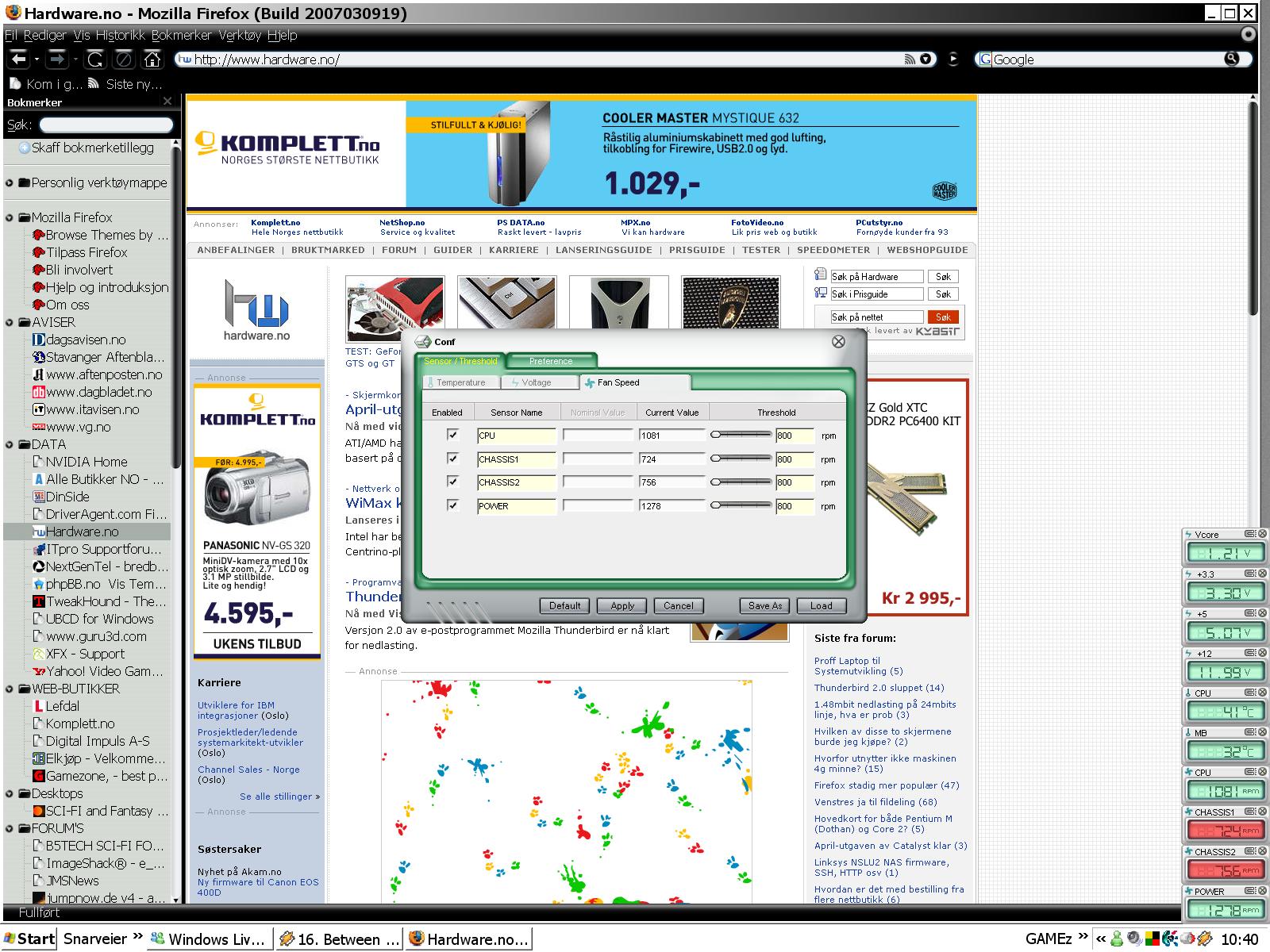Open settings on the CHASSIS2 fan gadget
Viewport: 1270px width, 952px height.
[x=1249, y=851]
